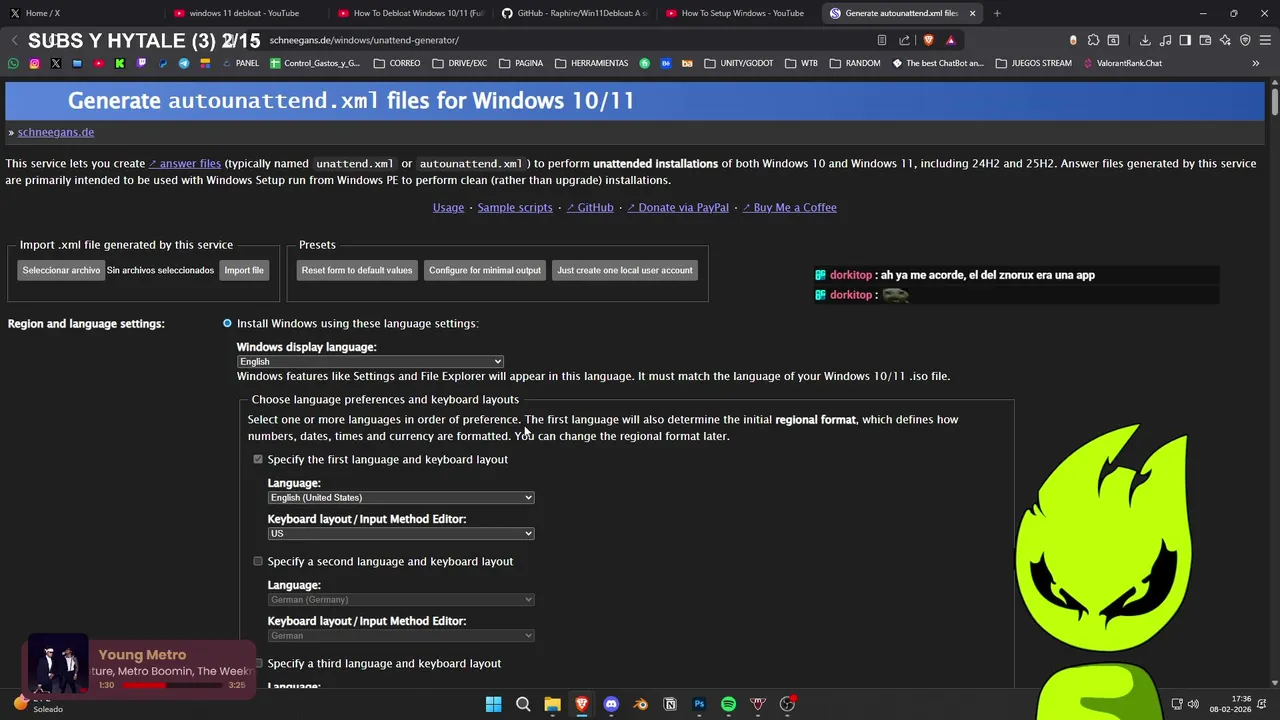Click the 'Import file' button
1280x720 pixels.
244,270
